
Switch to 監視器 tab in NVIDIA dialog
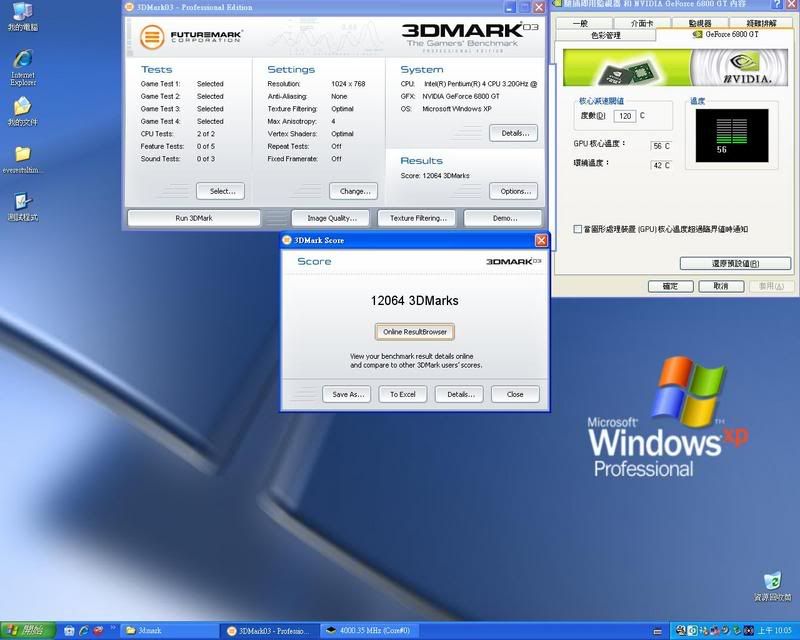[x=700, y=23]
